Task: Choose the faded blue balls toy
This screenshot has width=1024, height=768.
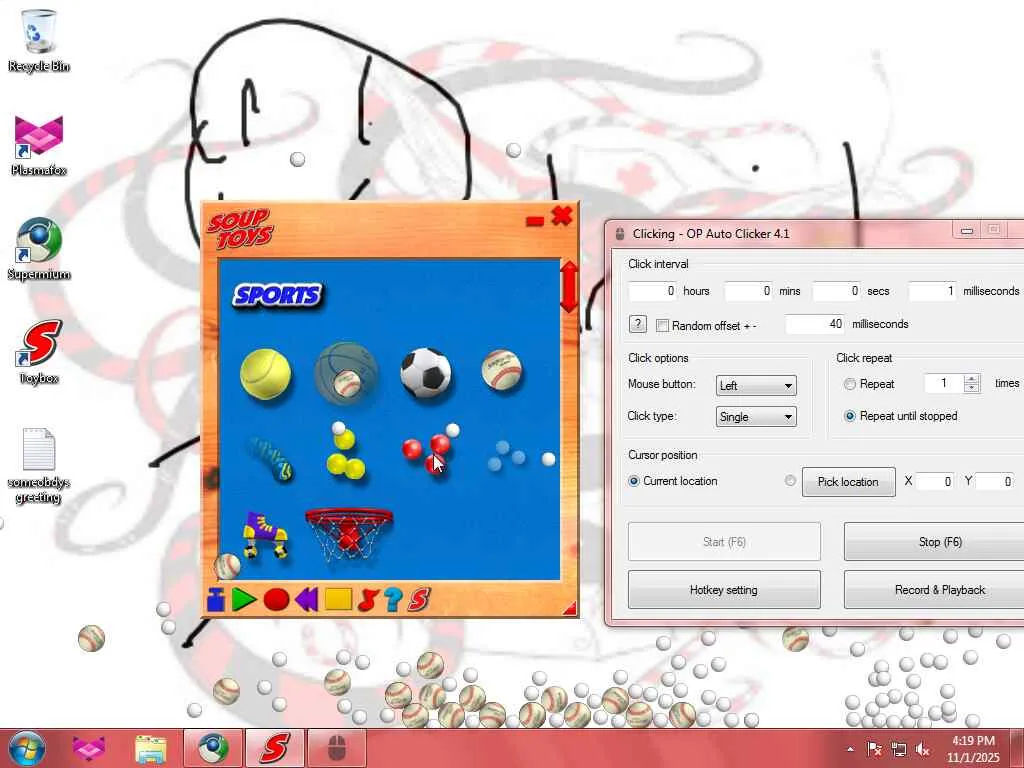Action: pyautogui.click(x=507, y=455)
